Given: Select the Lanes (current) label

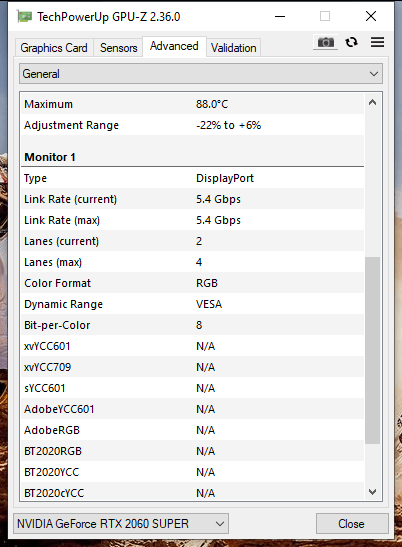Looking at the screenshot, I should coord(61,241).
